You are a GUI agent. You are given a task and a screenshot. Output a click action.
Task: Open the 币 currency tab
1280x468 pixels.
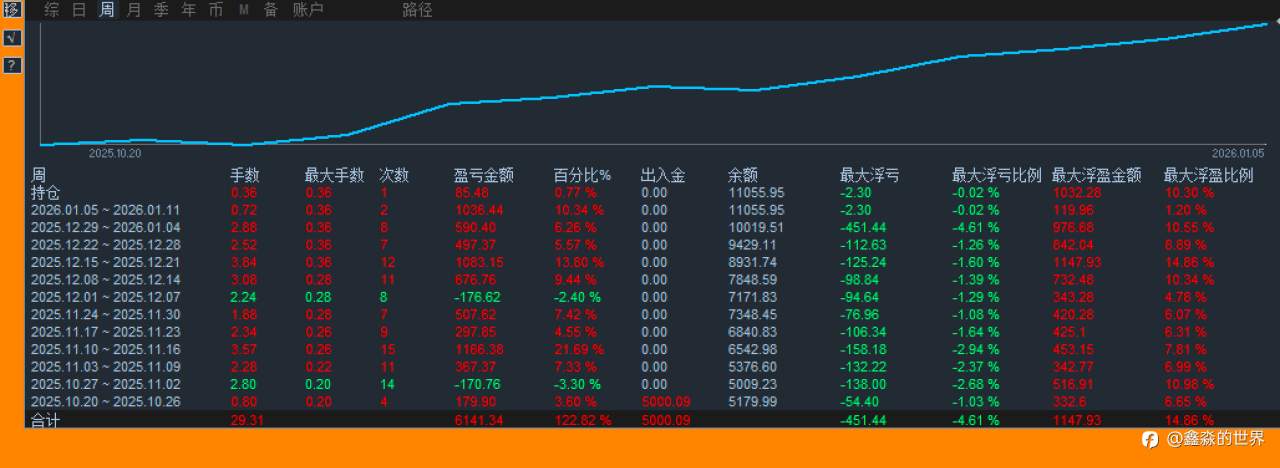(216, 10)
